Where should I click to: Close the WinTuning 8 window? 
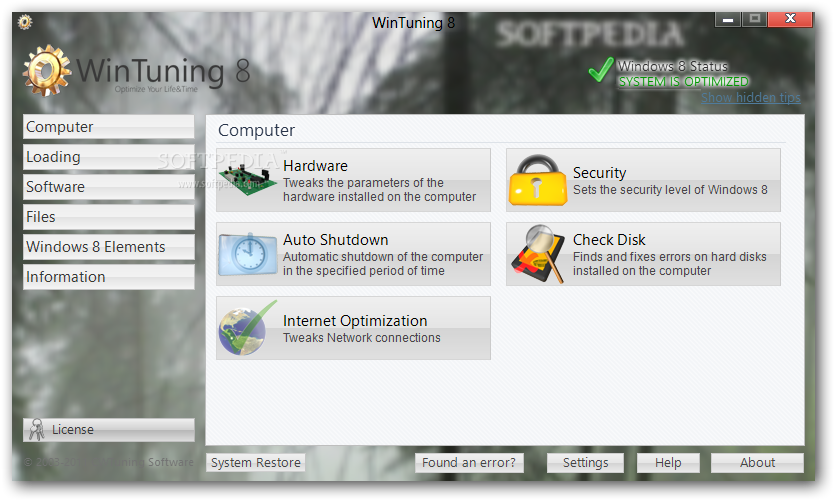tap(791, 19)
